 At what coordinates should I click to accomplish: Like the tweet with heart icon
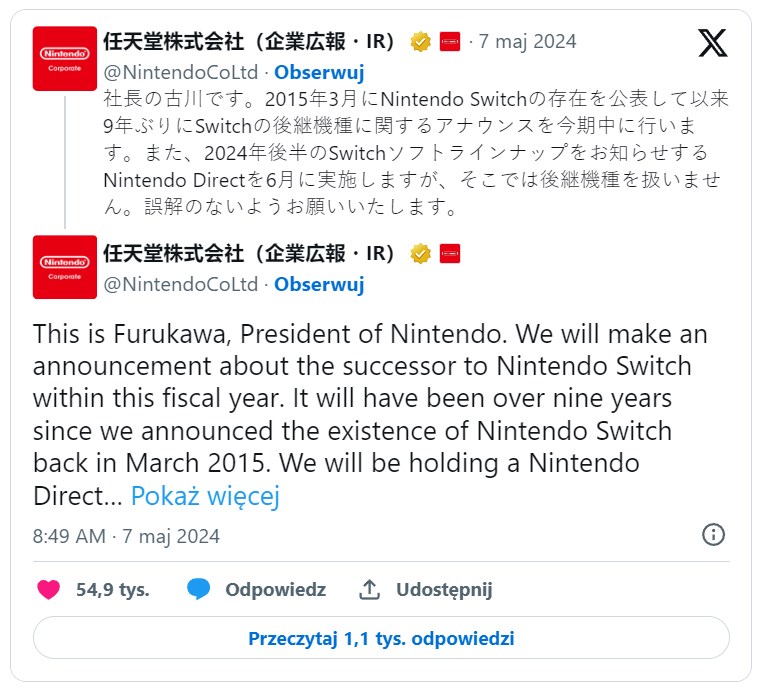[48, 589]
